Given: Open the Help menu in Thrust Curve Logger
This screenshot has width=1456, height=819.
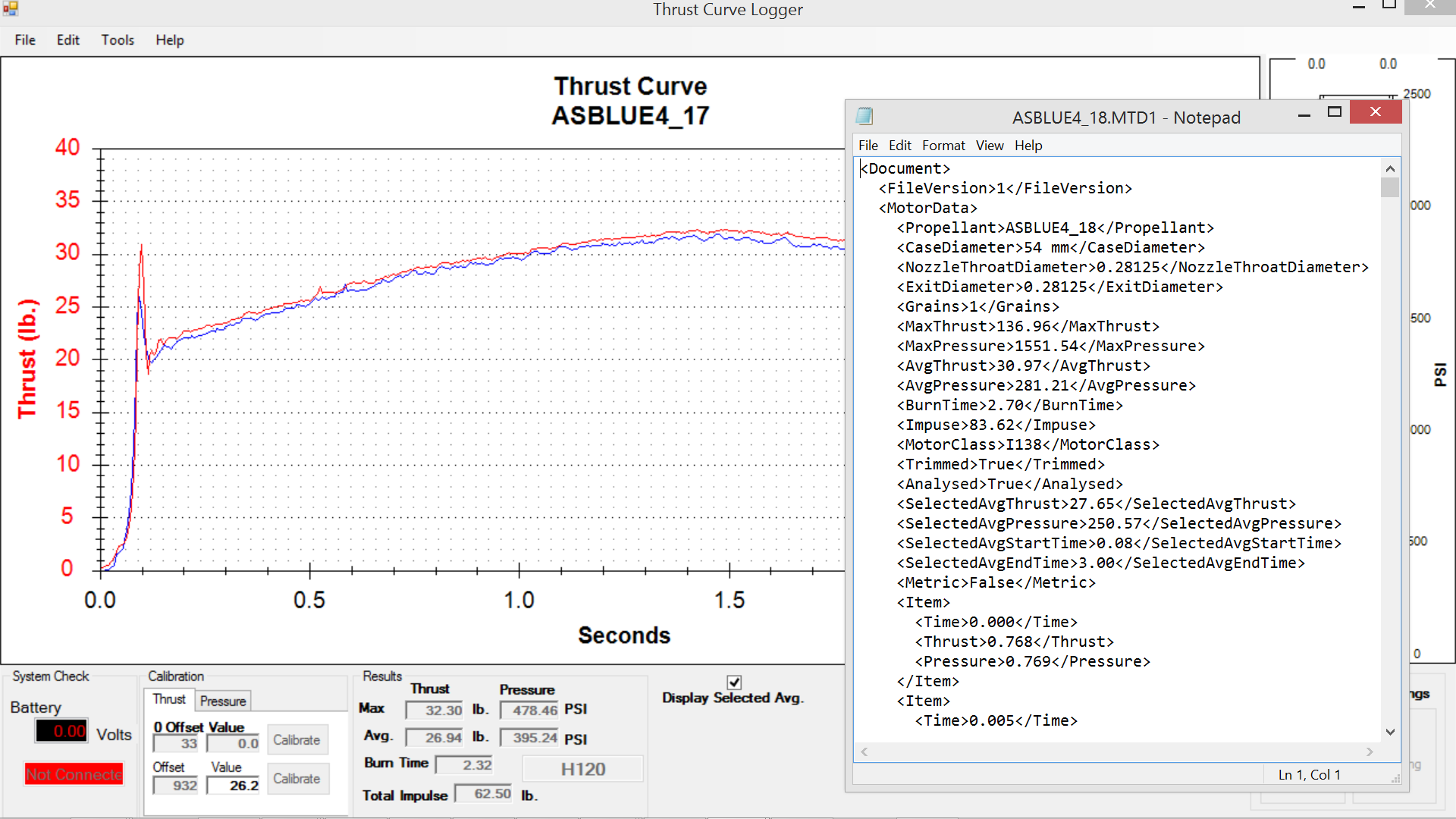Looking at the screenshot, I should tap(170, 40).
